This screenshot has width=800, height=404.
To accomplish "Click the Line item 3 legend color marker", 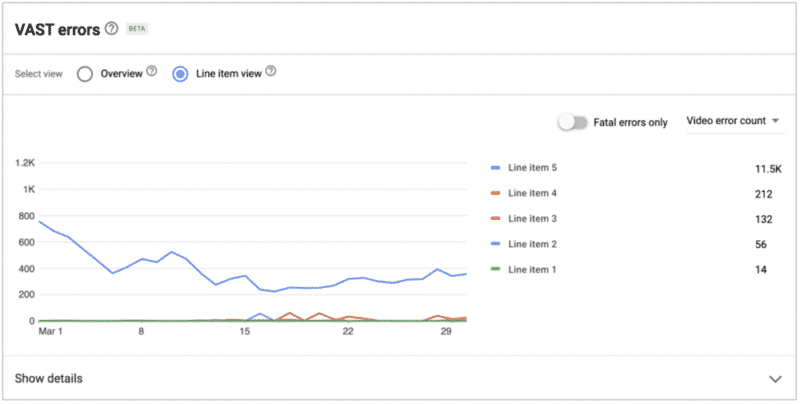I will [x=497, y=219].
